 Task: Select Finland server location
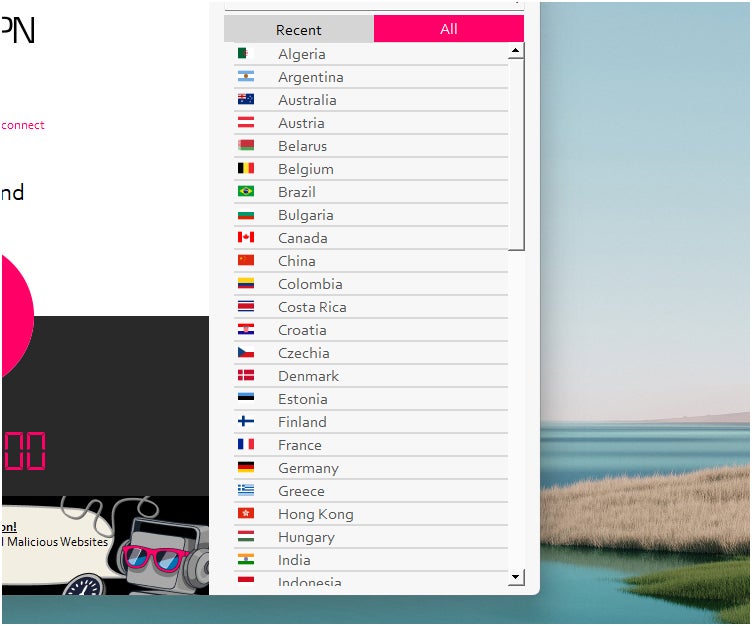pos(302,423)
